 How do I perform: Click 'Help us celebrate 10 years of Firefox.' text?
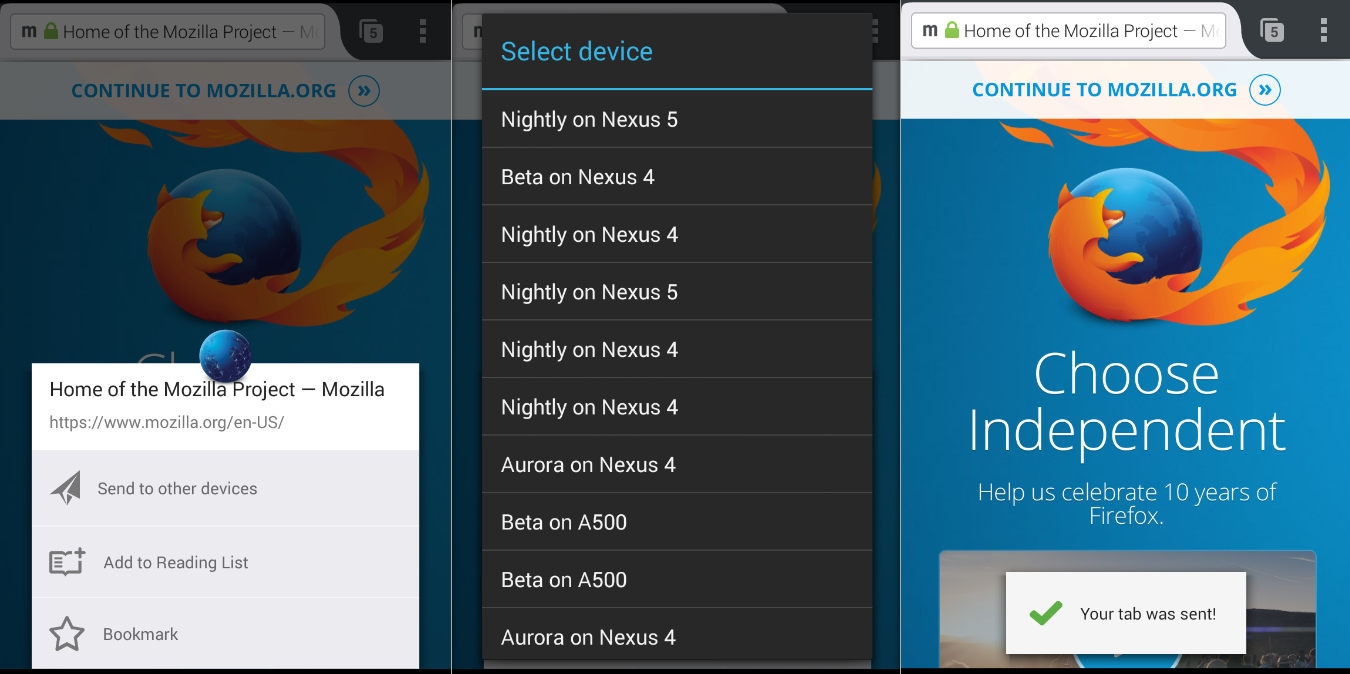pos(1127,504)
